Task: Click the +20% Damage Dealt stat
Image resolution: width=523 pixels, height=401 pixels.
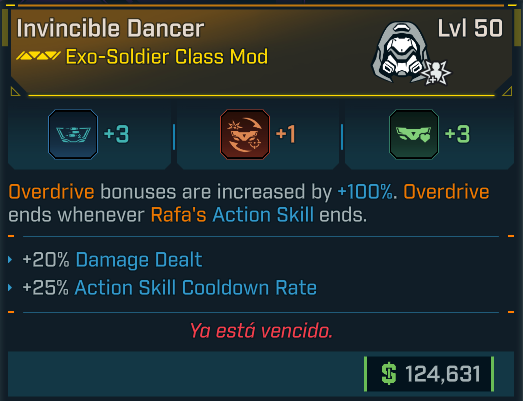Action: [x=112, y=260]
